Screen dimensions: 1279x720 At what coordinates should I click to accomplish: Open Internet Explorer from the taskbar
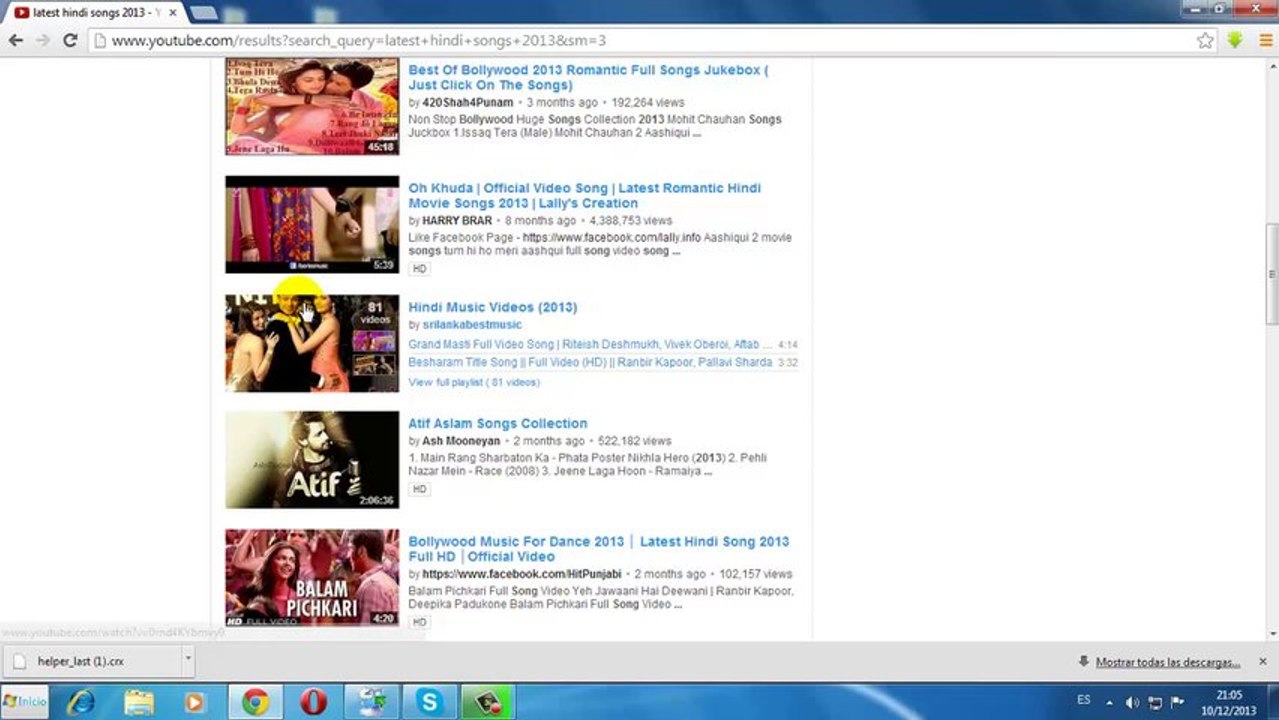80,702
